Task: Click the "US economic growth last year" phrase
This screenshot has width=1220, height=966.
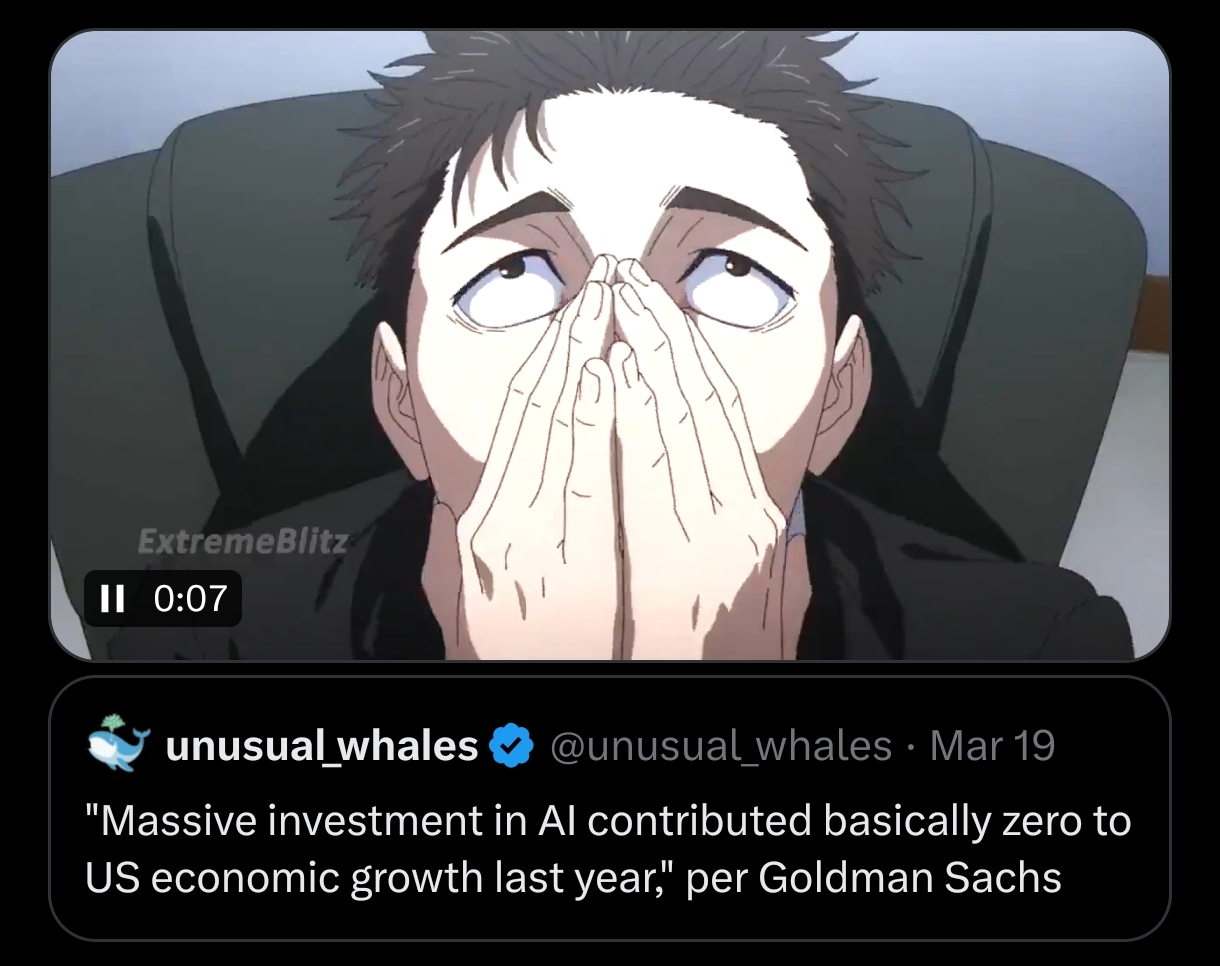Action: pos(378,877)
